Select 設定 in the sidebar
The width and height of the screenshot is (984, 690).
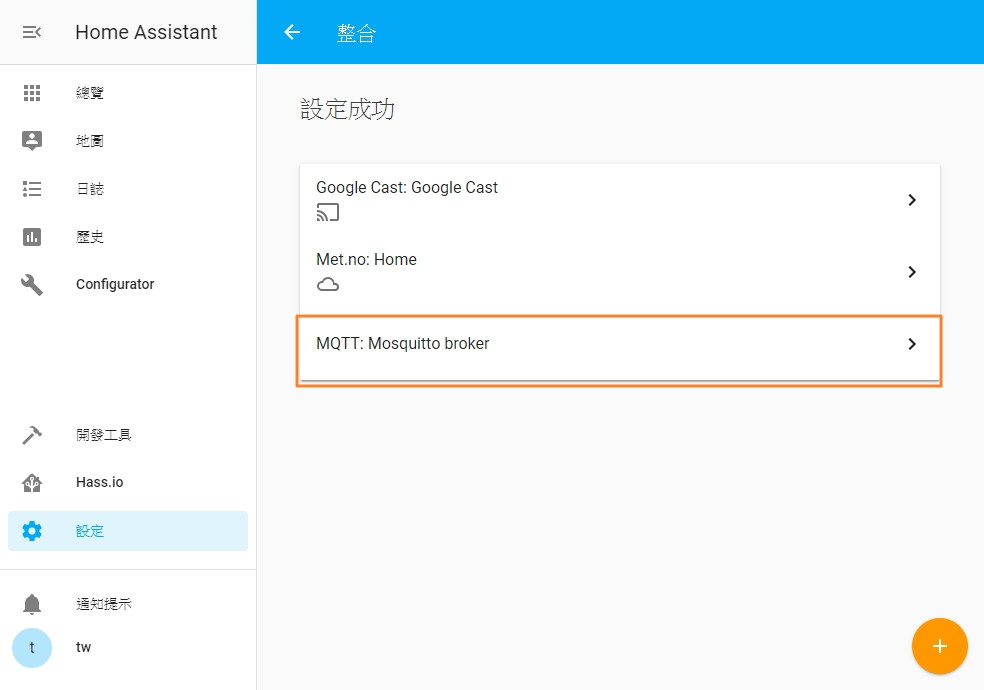128,531
